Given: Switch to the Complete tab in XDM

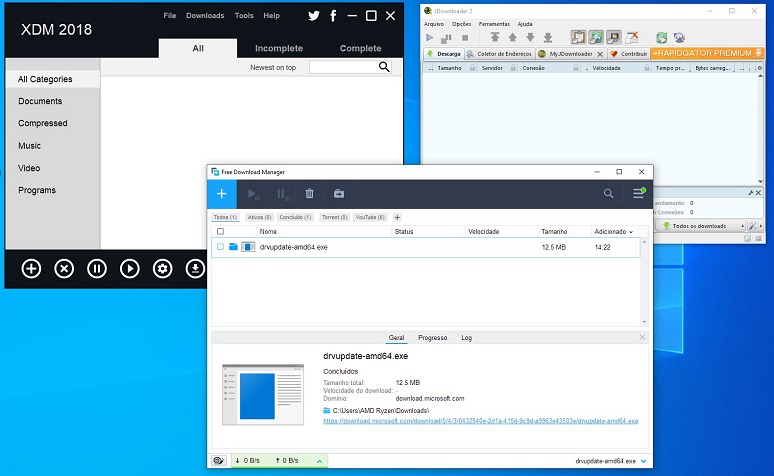Looking at the screenshot, I should click(360, 48).
